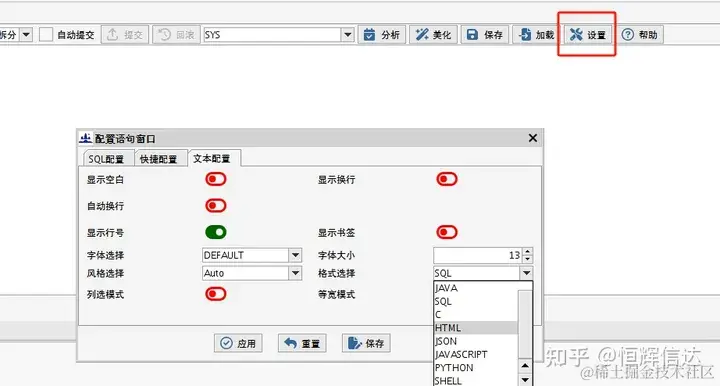Click the 字体大小 value field

pyautogui.click(x=478, y=255)
